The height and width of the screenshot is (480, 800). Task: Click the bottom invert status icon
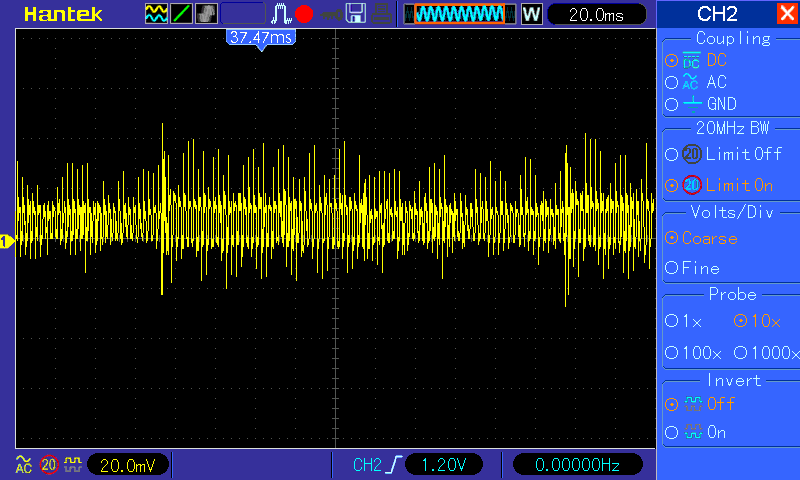click(73, 464)
